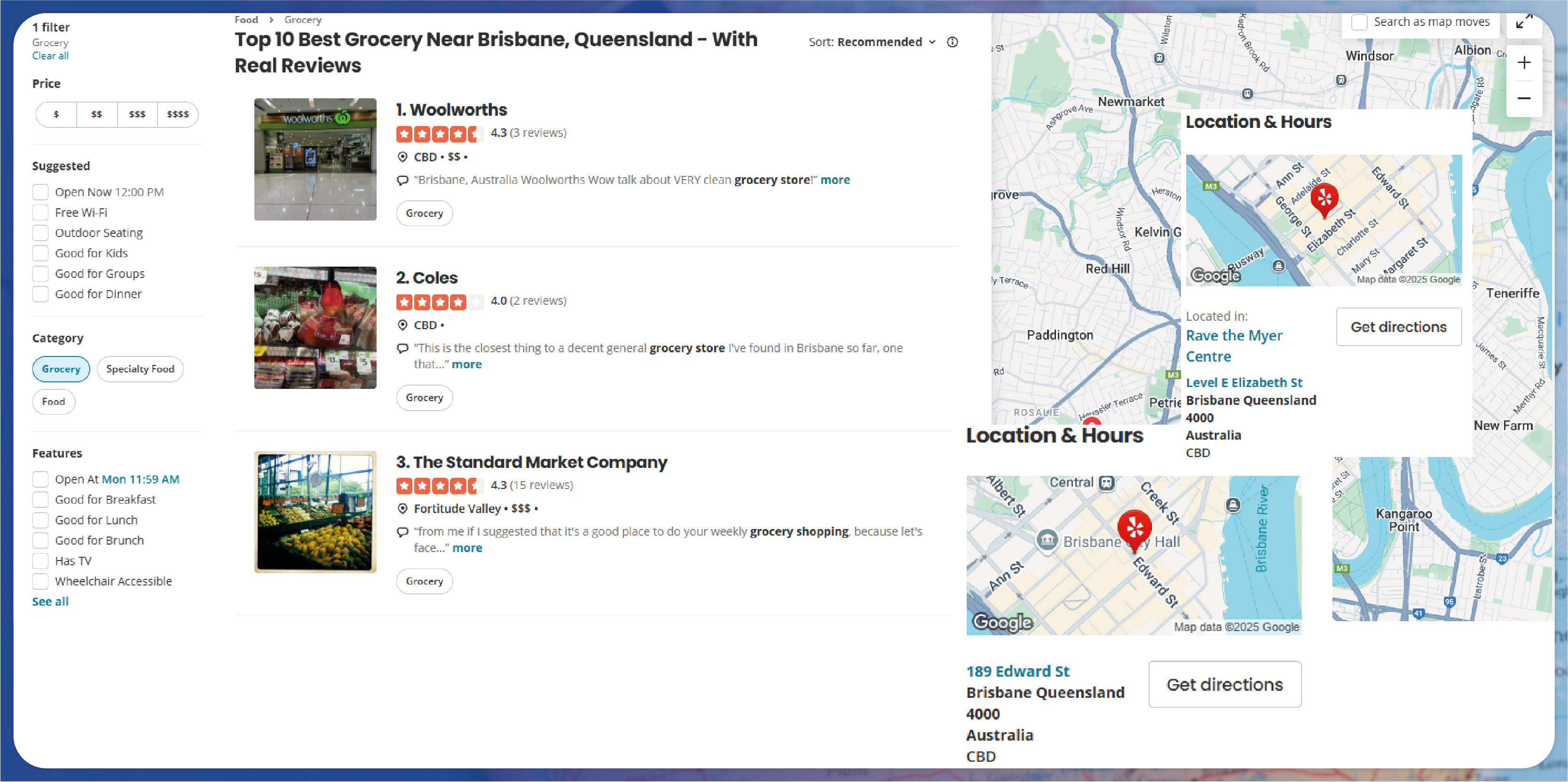Screen dimensions: 1568x782
Task: Click the Grocery tag under Coles
Action: (x=424, y=398)
